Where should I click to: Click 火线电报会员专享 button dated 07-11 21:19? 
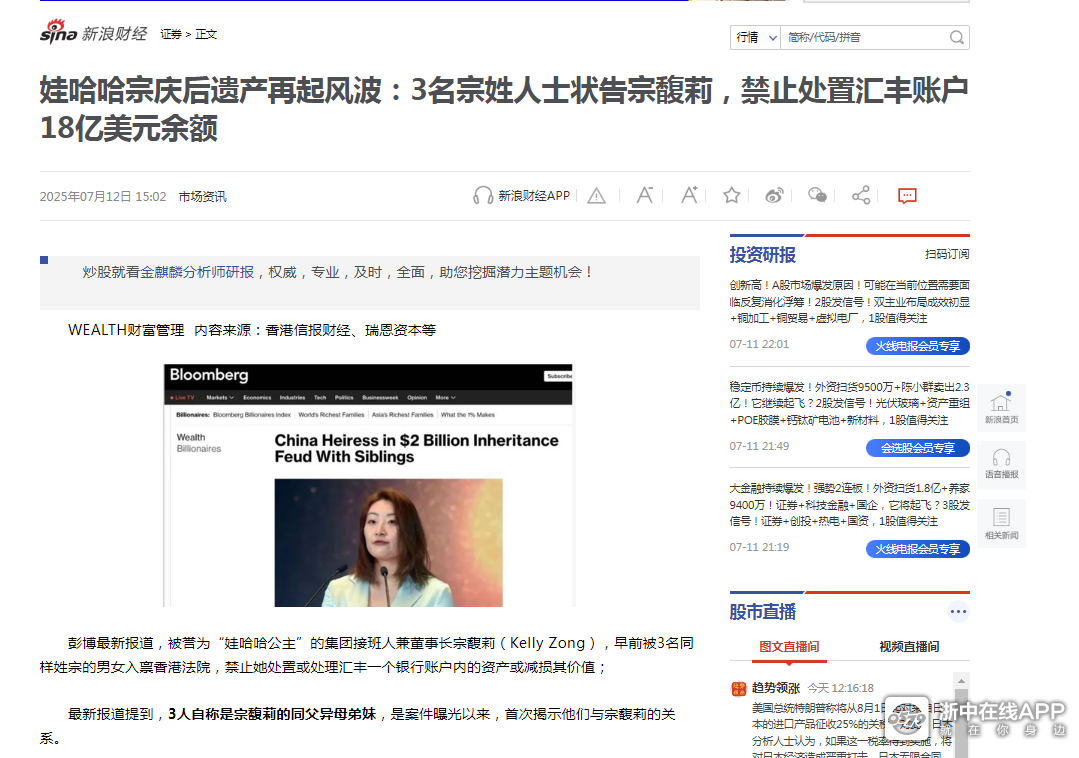click(918, 549)
